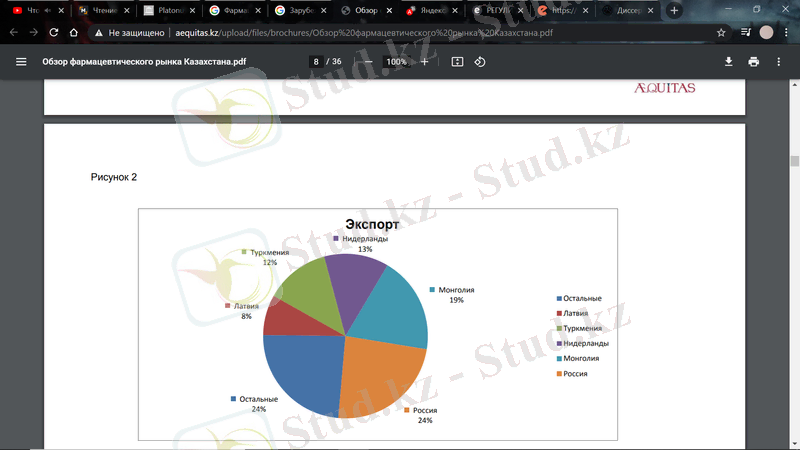Click the zoom in plus button
Viewport: 800px width, 450px height.
coord(425,61)
